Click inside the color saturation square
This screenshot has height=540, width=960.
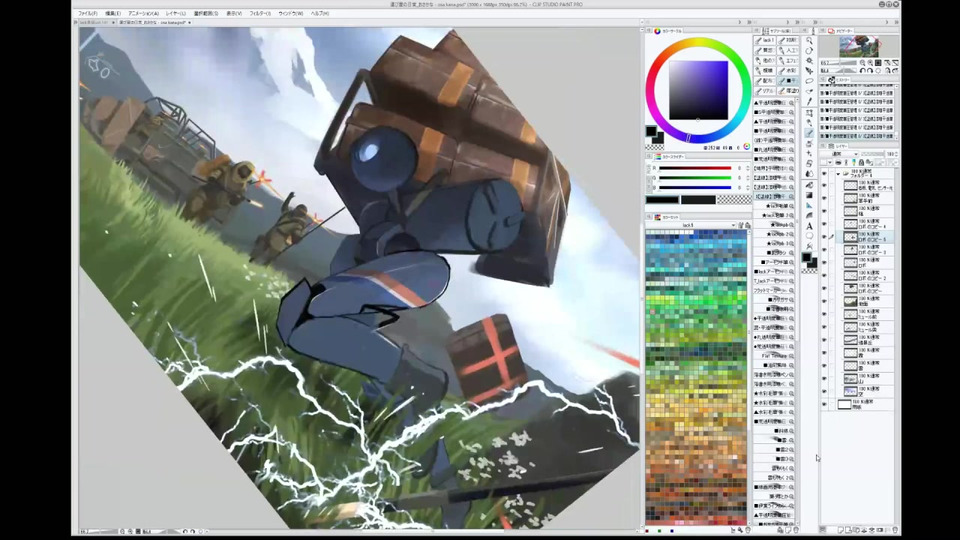click(699, 90)
